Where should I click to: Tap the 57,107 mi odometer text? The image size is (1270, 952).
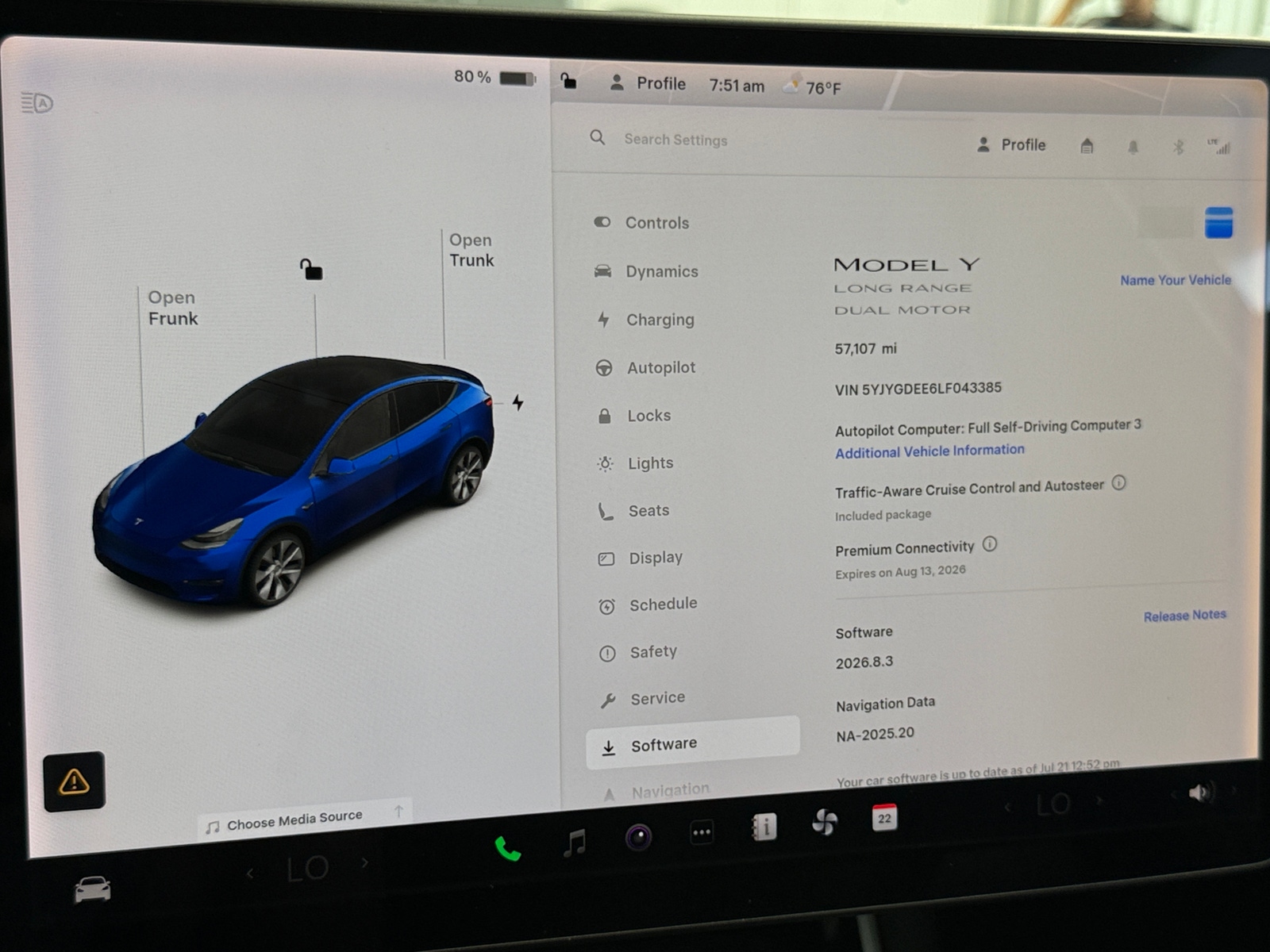click(x=865, y=349)
